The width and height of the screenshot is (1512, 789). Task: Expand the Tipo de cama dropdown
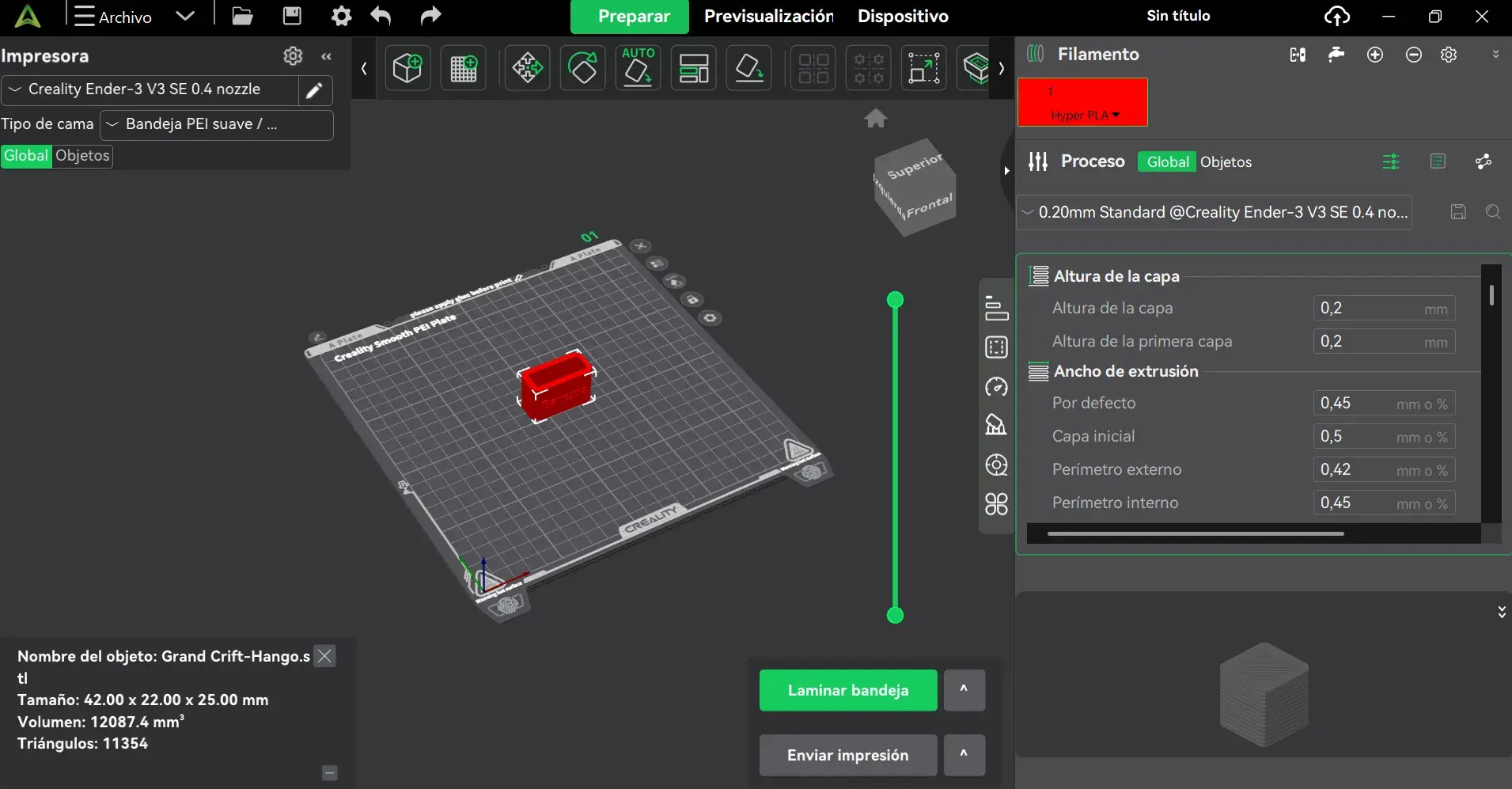point(216,124)
